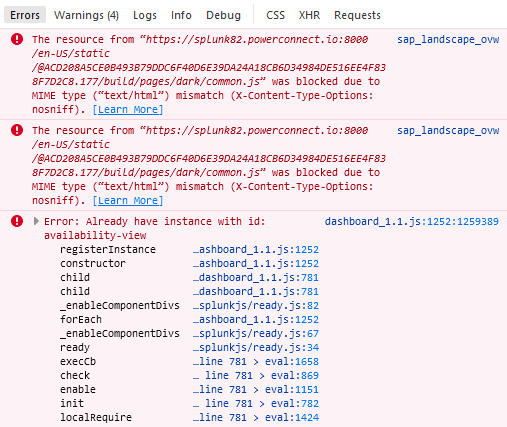Image resolution: width=507 pixels, height=427 pixels.
Task: Open dashboard_1.1.js:1252:1259389 source link
Action: coord(412,221)
